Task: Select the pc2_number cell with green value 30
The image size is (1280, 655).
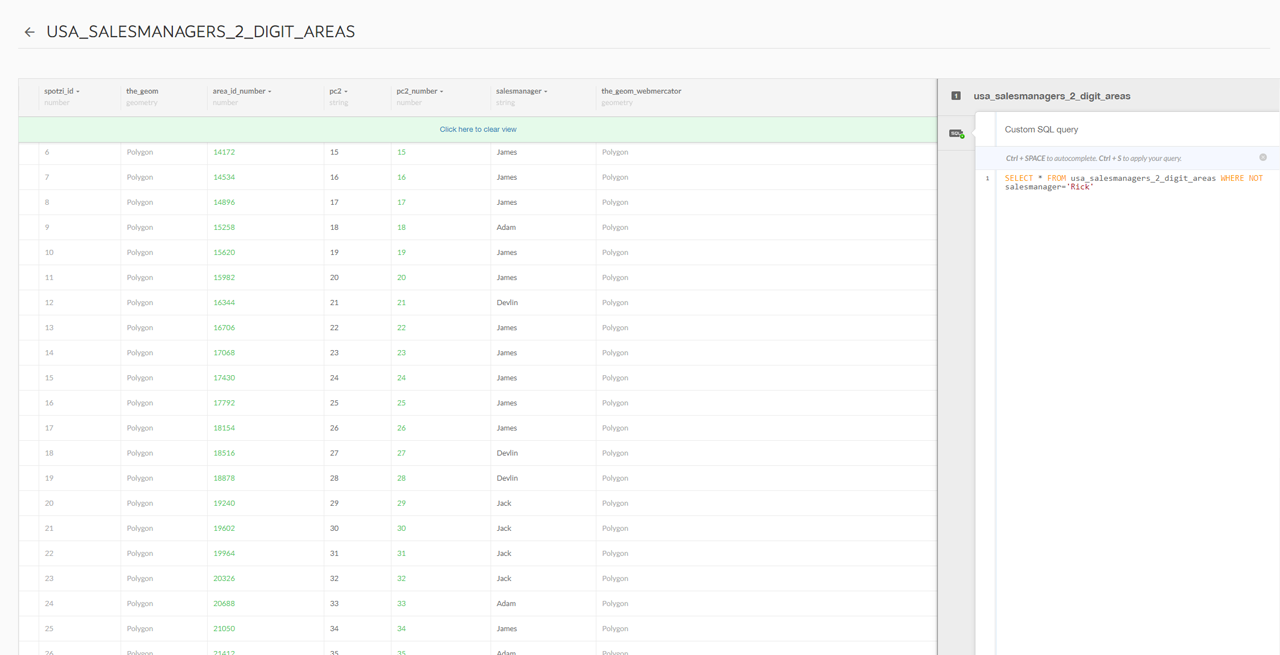Action: (401, 528)
